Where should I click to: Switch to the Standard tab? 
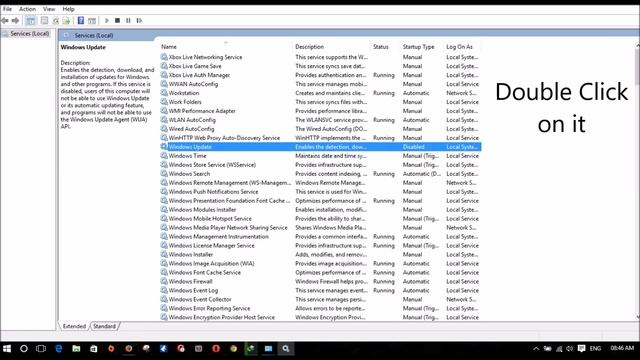point(104,326)
